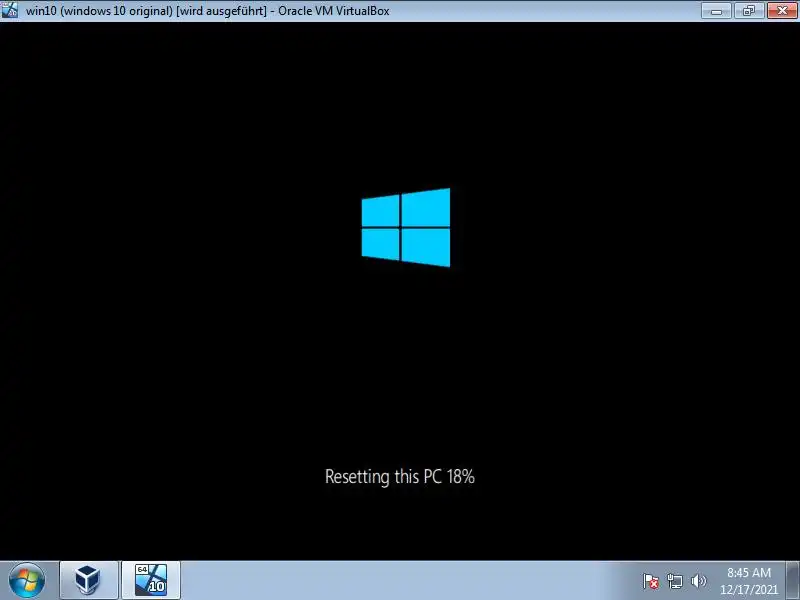Open the volume speaker tray icon

coord(698,581)
